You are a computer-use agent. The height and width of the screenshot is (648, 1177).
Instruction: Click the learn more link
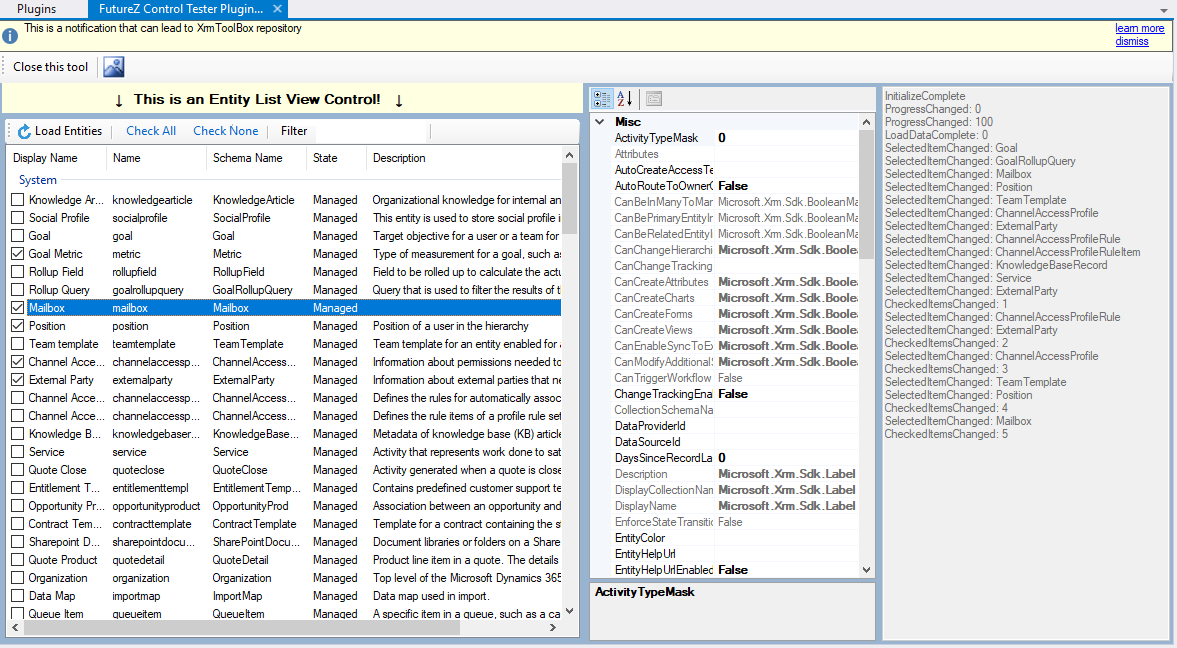tap(1139, 29)
